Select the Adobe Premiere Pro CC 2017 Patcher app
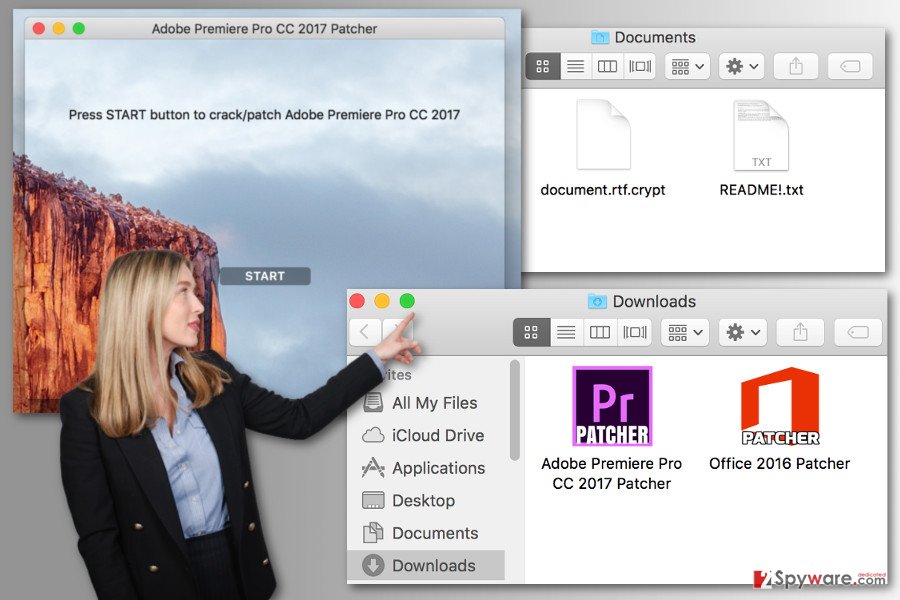Image resolution: width=900 pixels, height=600 pixels. pos(612,429)
